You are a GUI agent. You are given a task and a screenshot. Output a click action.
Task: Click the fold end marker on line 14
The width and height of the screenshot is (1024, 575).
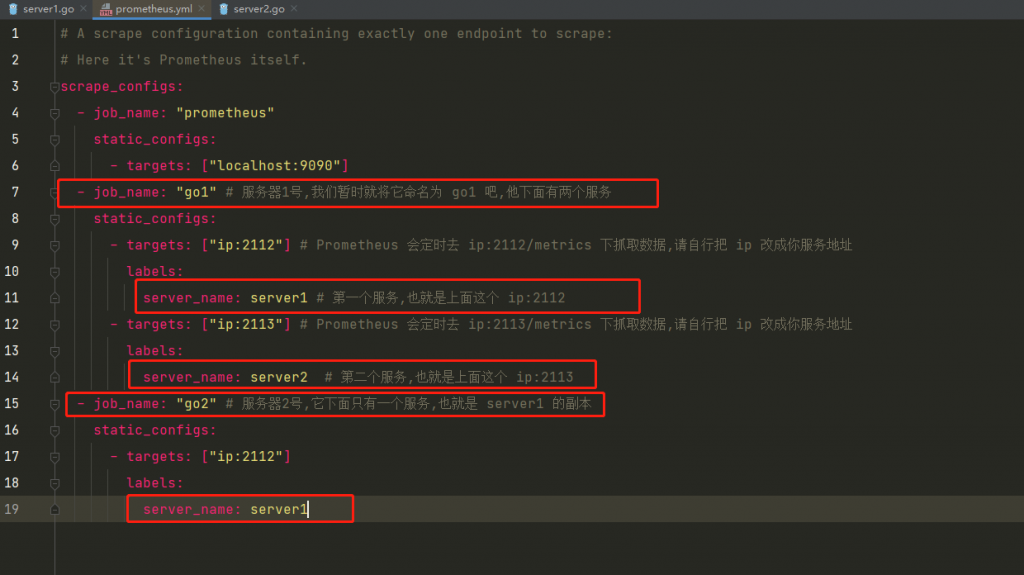tap(55, 378)
